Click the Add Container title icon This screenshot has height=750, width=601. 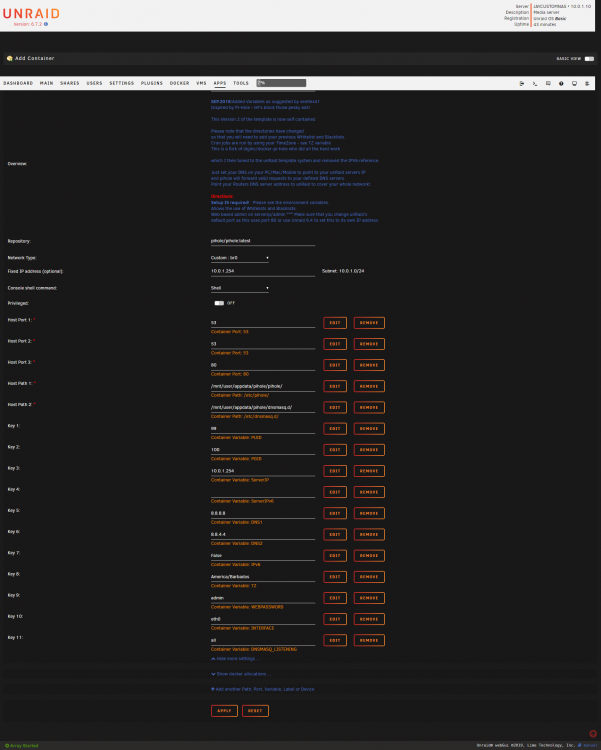(x=10, y=58)
